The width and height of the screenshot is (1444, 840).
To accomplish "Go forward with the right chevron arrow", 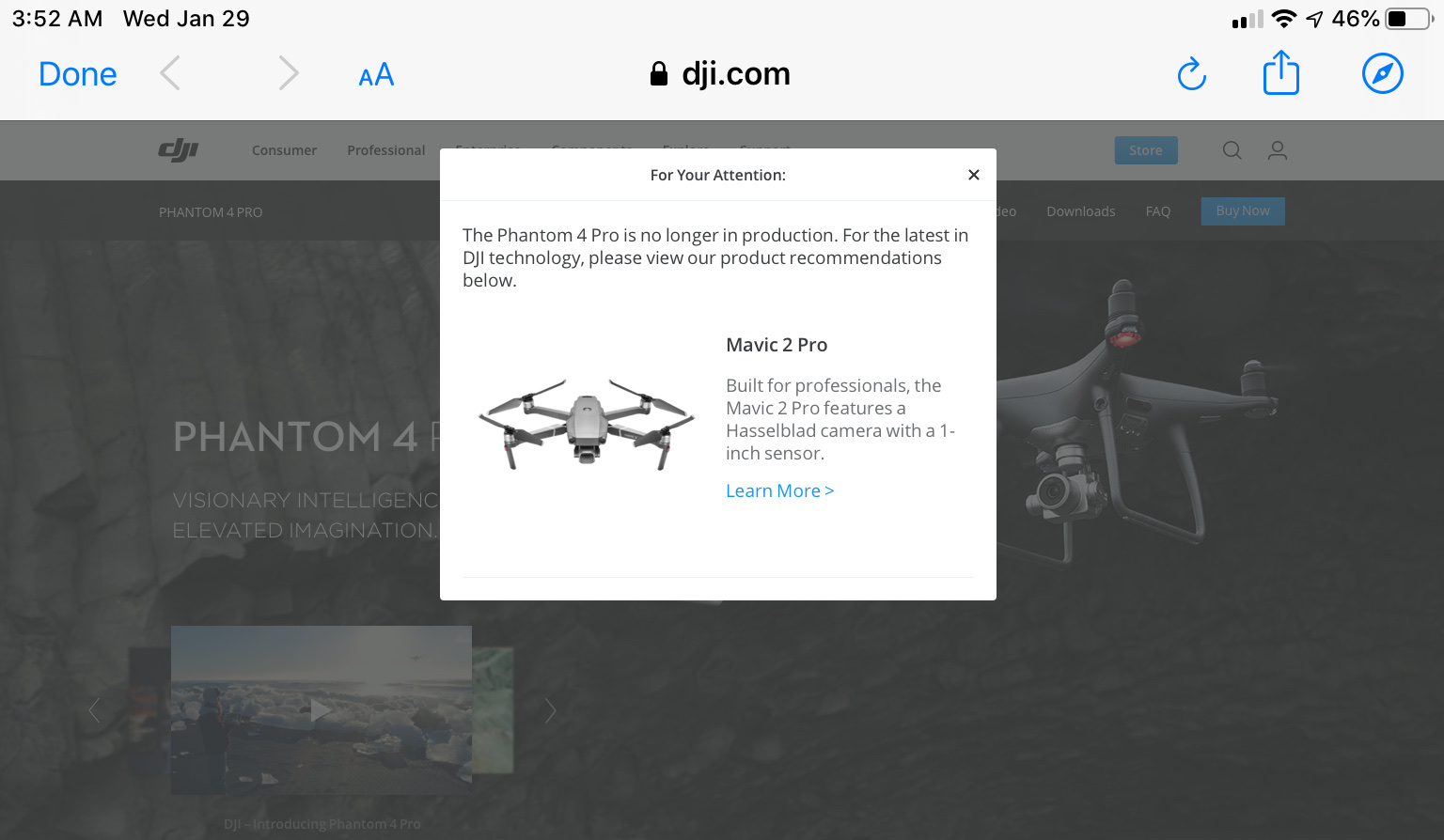I will [289, 73].
